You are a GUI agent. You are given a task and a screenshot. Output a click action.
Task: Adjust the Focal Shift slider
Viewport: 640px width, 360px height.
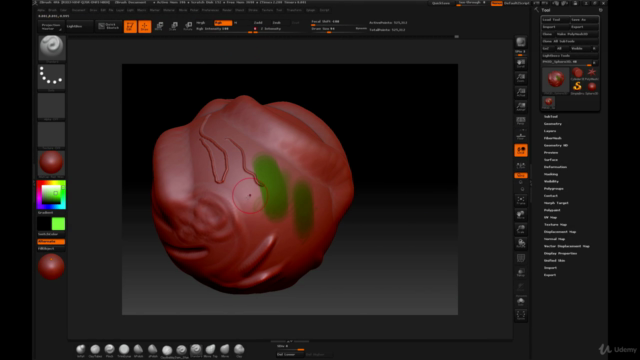coord(338,22)
